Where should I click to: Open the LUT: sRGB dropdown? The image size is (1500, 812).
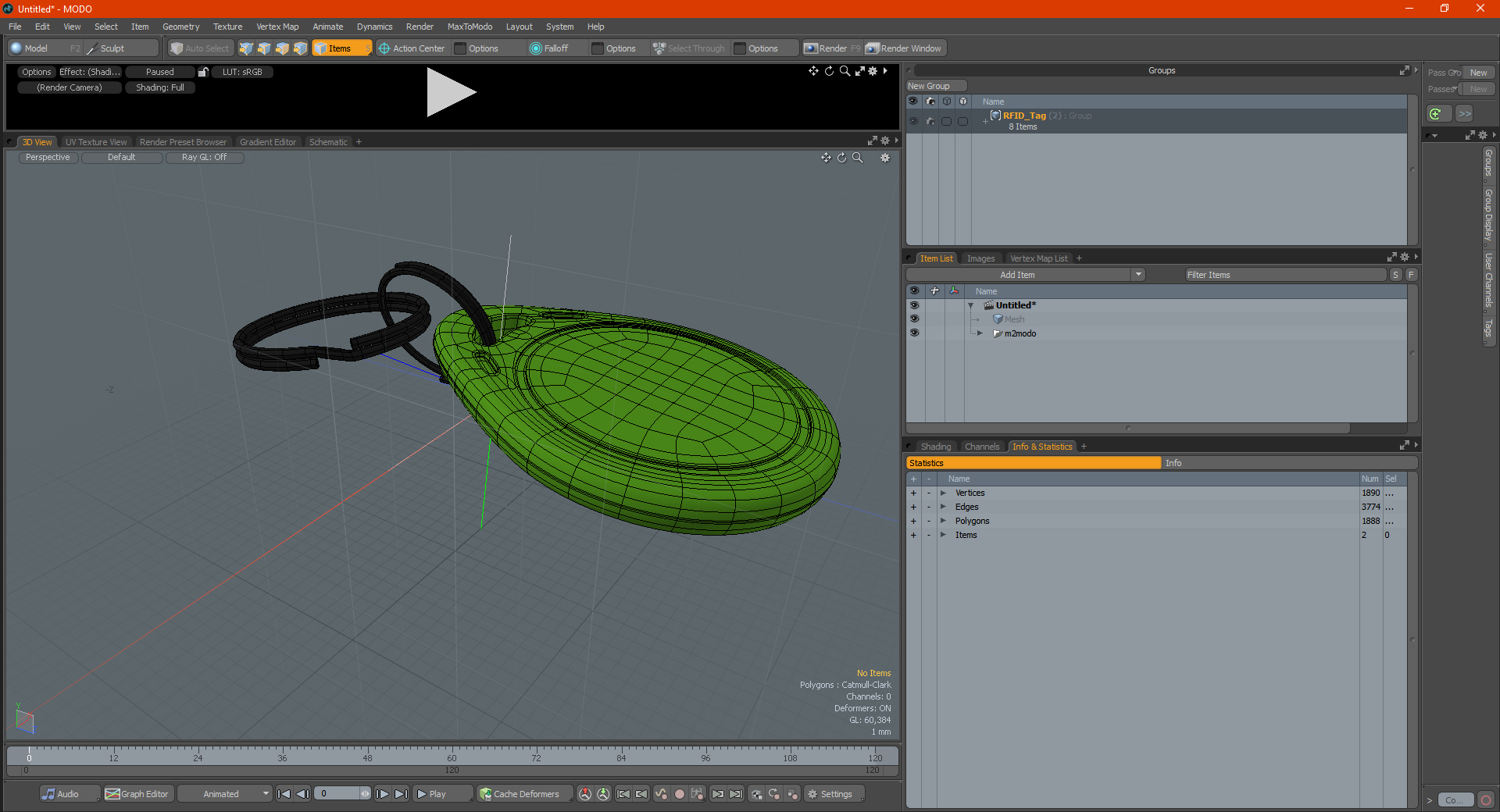coord(242,72)
